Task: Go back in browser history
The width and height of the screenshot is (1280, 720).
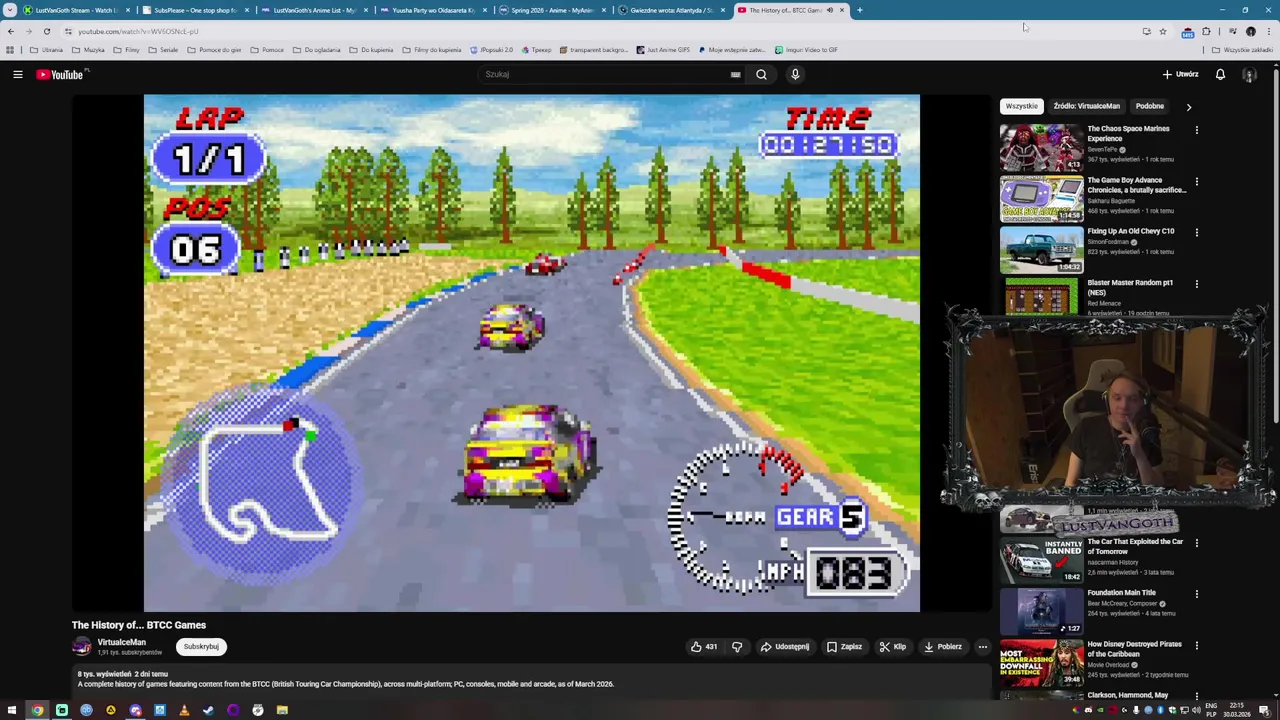Action: (x=10, y=31)
